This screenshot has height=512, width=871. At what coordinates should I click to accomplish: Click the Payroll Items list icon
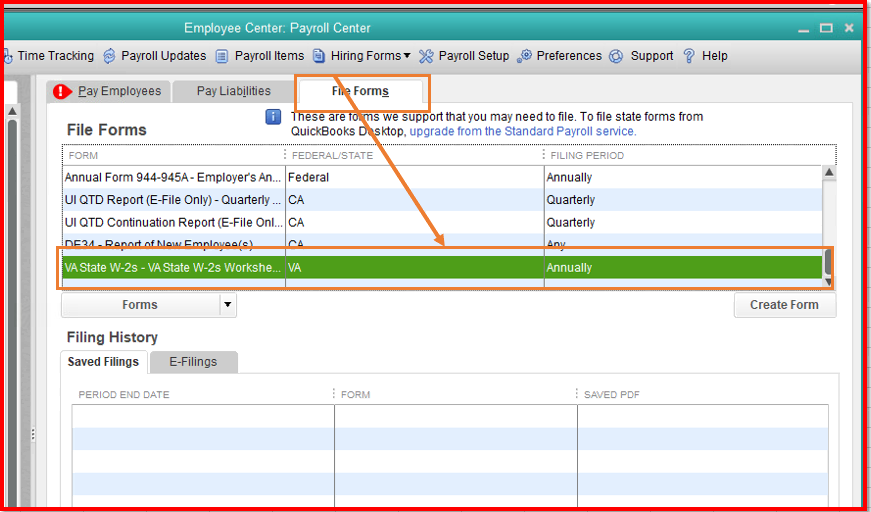[x=222, y=56]
